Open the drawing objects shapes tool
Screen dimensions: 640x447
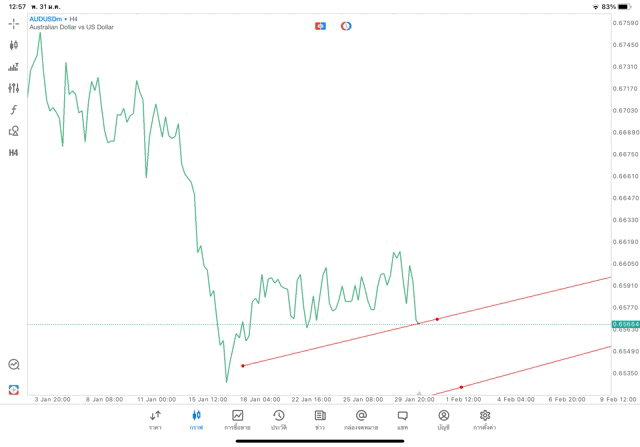pyautogui.click(x=13, y=131)
